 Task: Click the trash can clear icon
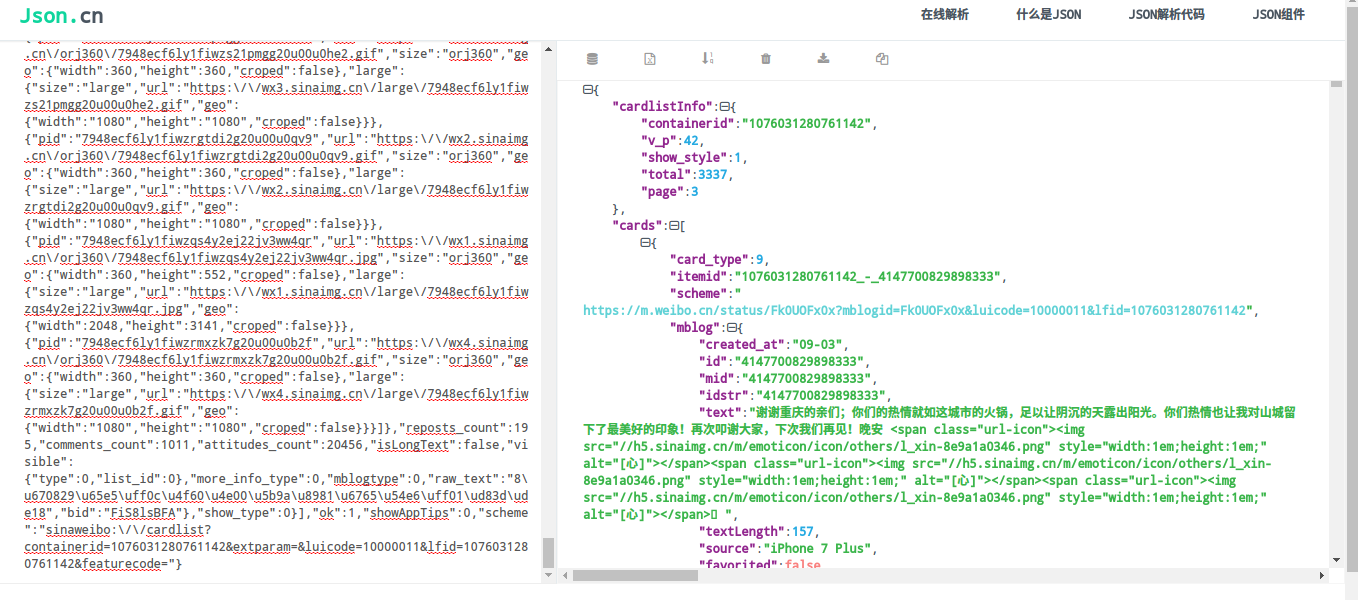tap(766, 59)
